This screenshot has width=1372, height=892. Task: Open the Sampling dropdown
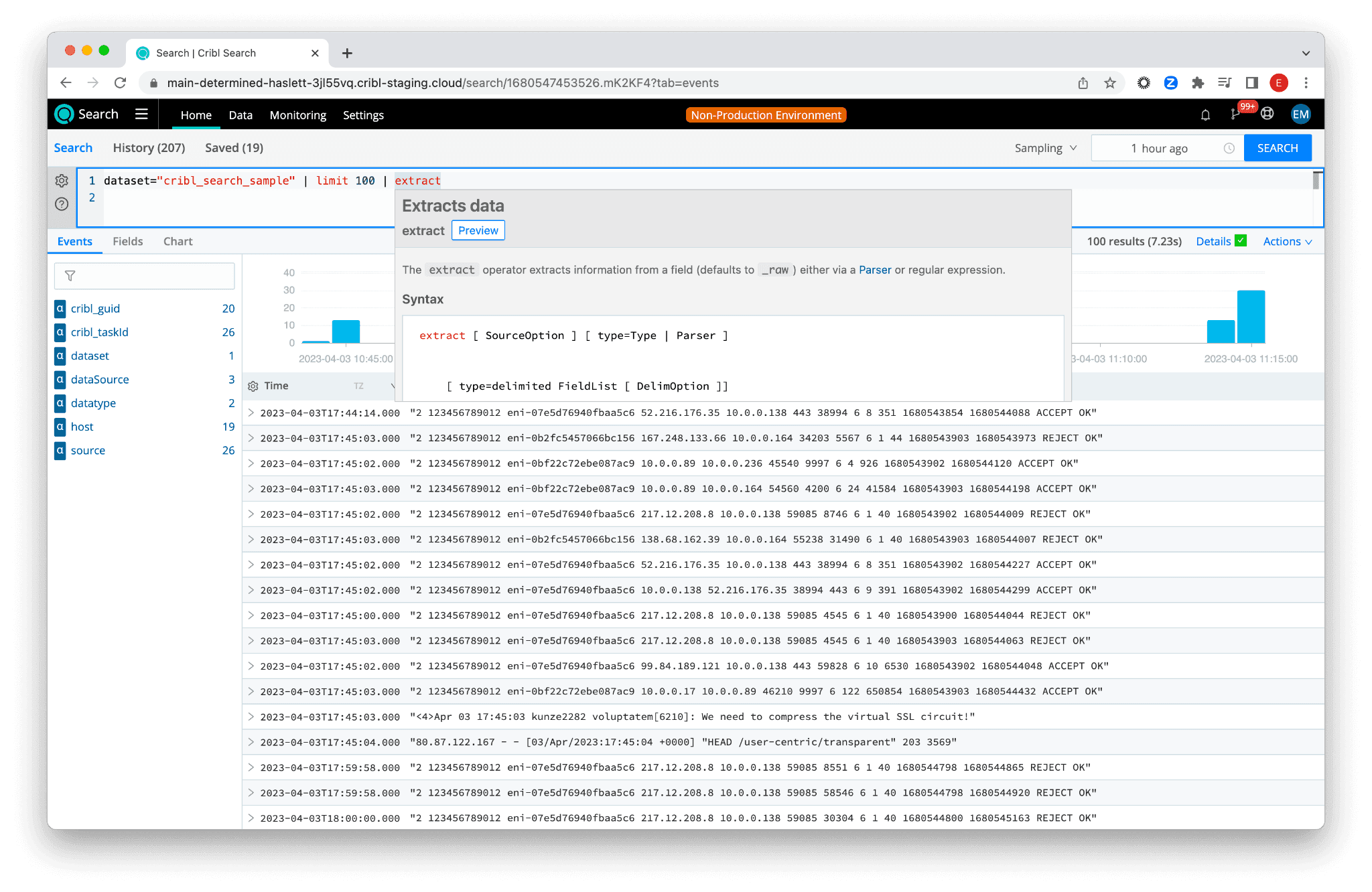(1045, 148)
